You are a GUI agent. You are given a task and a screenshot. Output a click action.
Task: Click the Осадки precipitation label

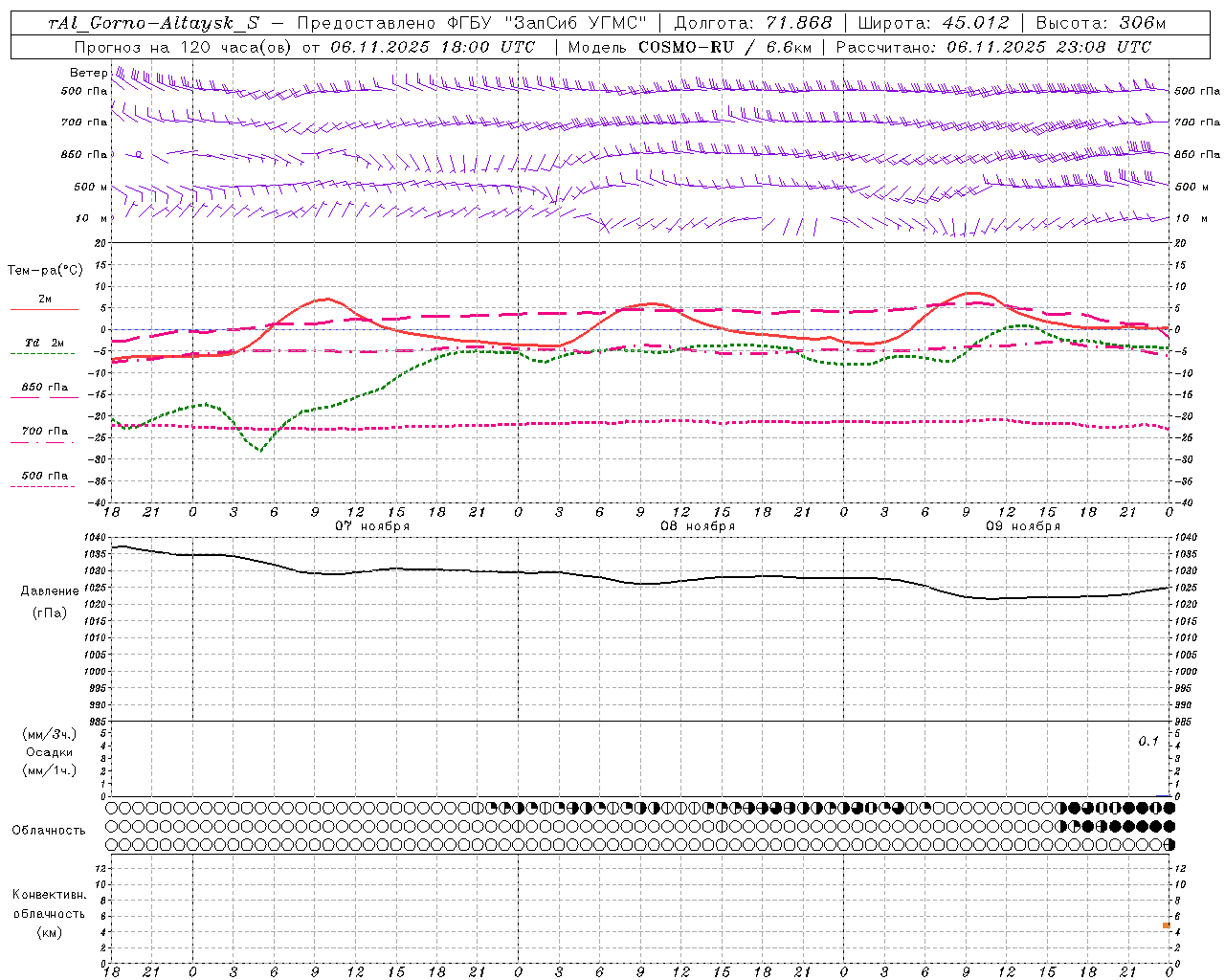pyautogui.click(x=49, y=752)
